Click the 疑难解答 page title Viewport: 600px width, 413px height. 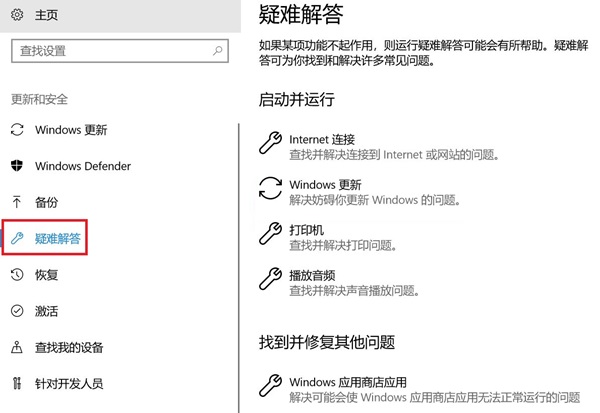[301, 14]
